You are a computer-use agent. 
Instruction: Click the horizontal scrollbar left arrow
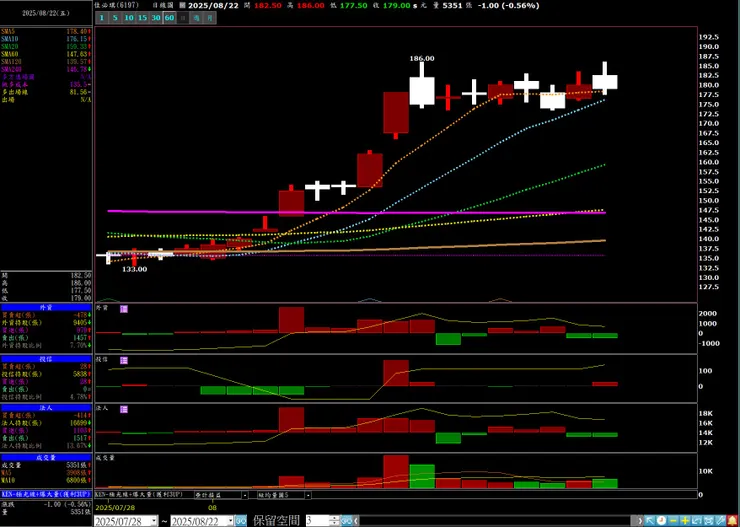click(x=355, y=521)
